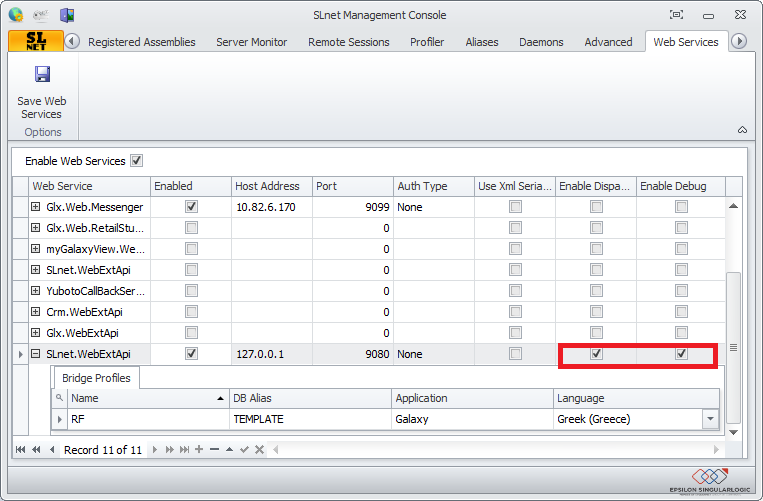Image resolution: width=763 pixels, height=501 pixels.
Task: Go to previous page in navigator
Action: pyautogui.click(x=36, y=449)
